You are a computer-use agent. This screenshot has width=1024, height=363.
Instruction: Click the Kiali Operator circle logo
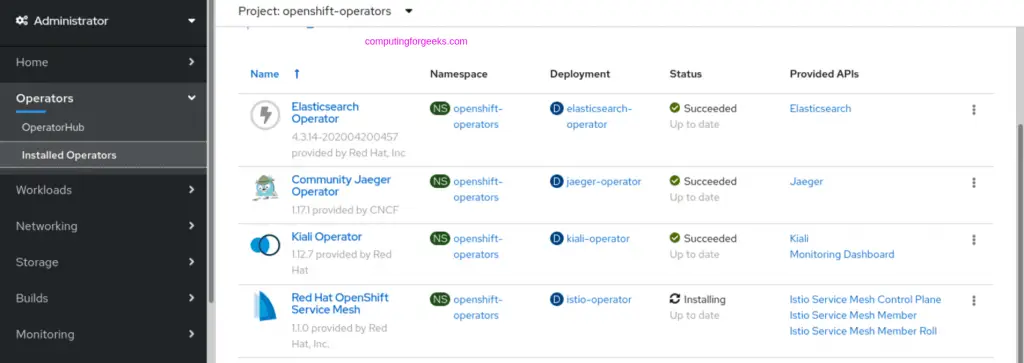(265, 245)
